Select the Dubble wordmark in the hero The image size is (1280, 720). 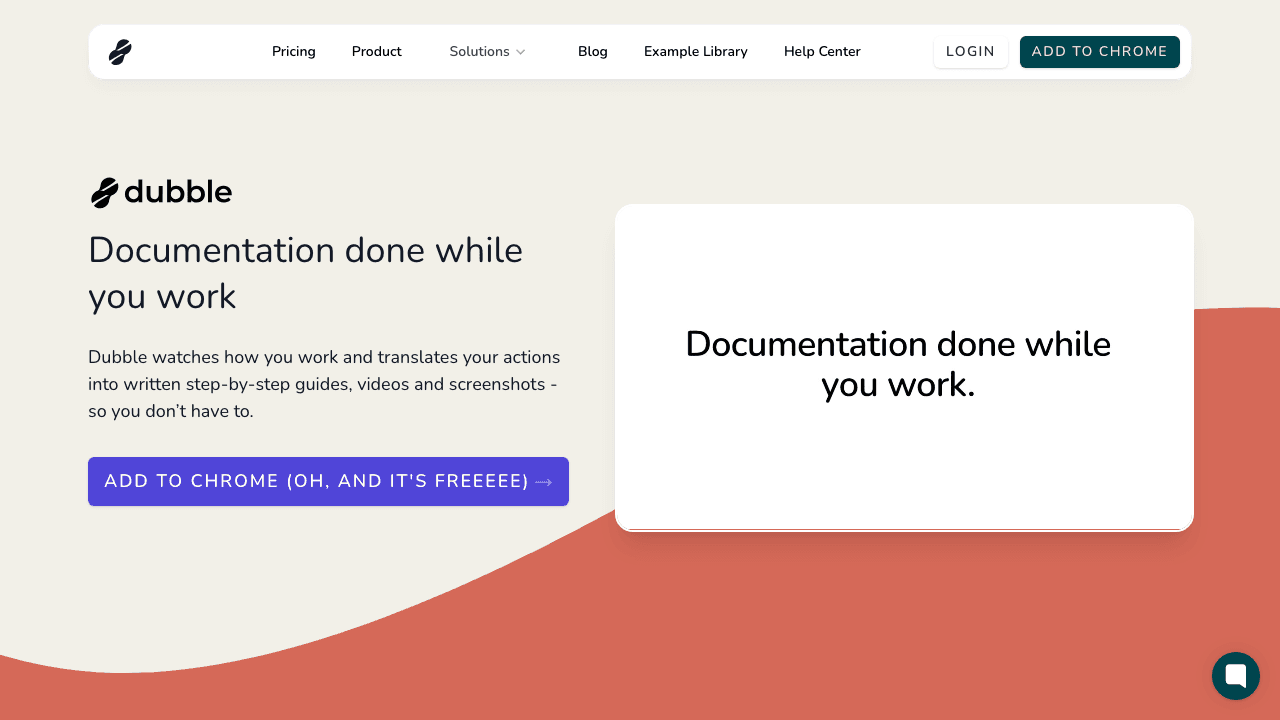click(178, 192)
